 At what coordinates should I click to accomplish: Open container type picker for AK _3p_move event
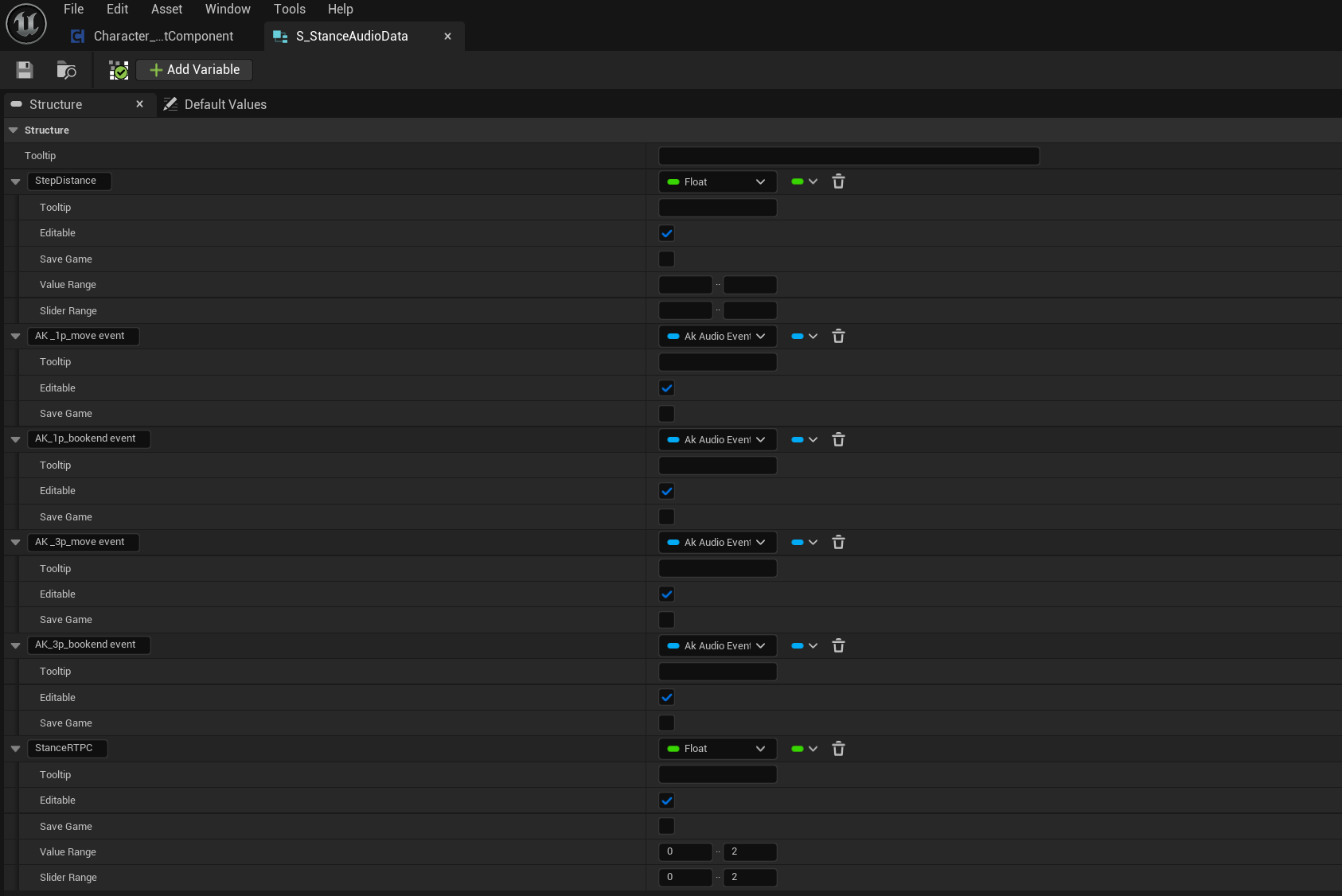(804, 542)
